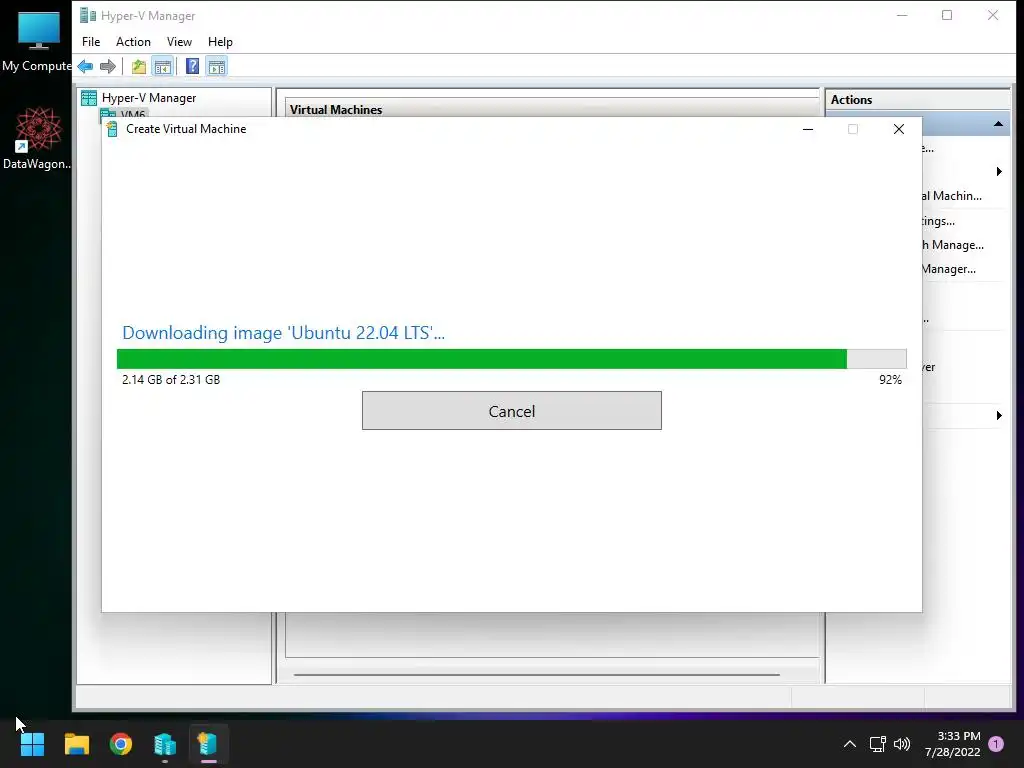
Task: Open the Windows Start menu
Action: point(32,744)
